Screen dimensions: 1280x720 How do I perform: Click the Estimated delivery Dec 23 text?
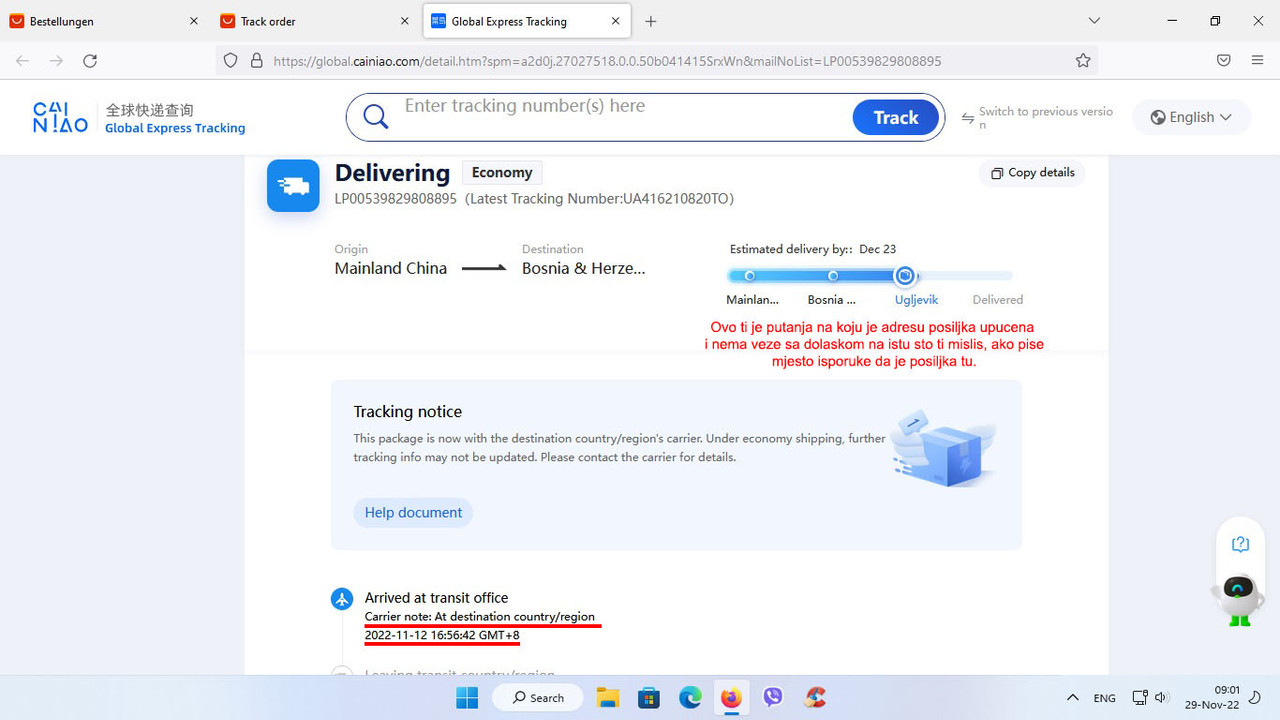tap(813, 249)
